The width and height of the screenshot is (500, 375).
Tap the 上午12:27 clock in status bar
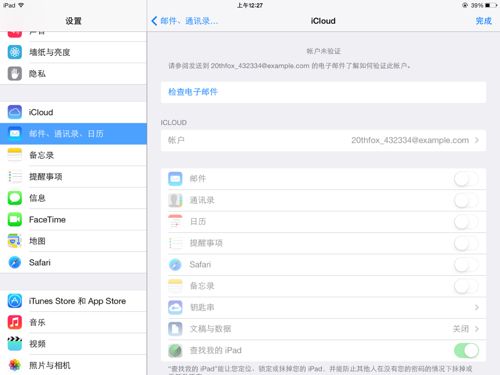coord(250,5)
